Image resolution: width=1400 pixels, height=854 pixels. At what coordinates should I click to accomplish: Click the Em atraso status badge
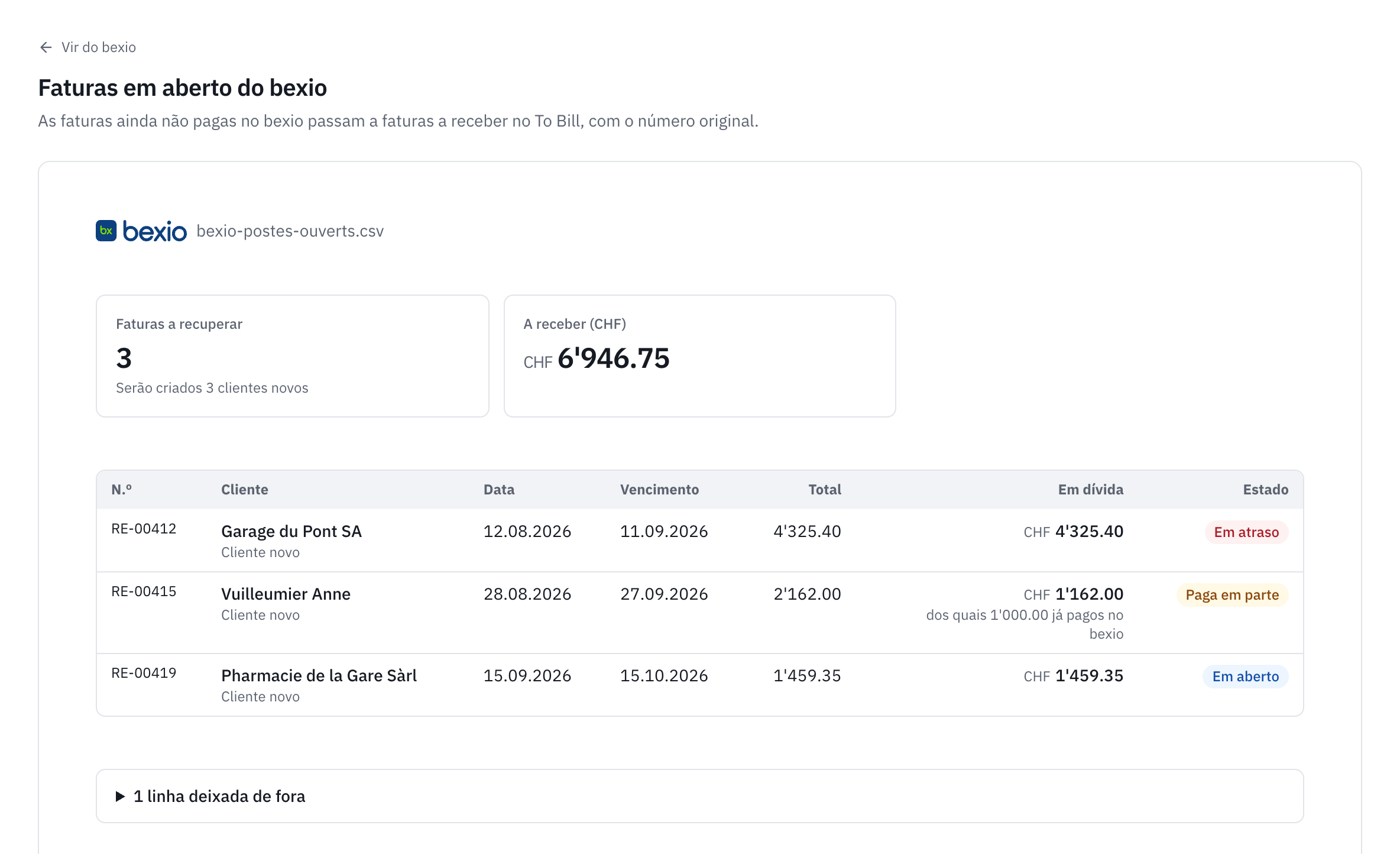tap(1246, 532)
